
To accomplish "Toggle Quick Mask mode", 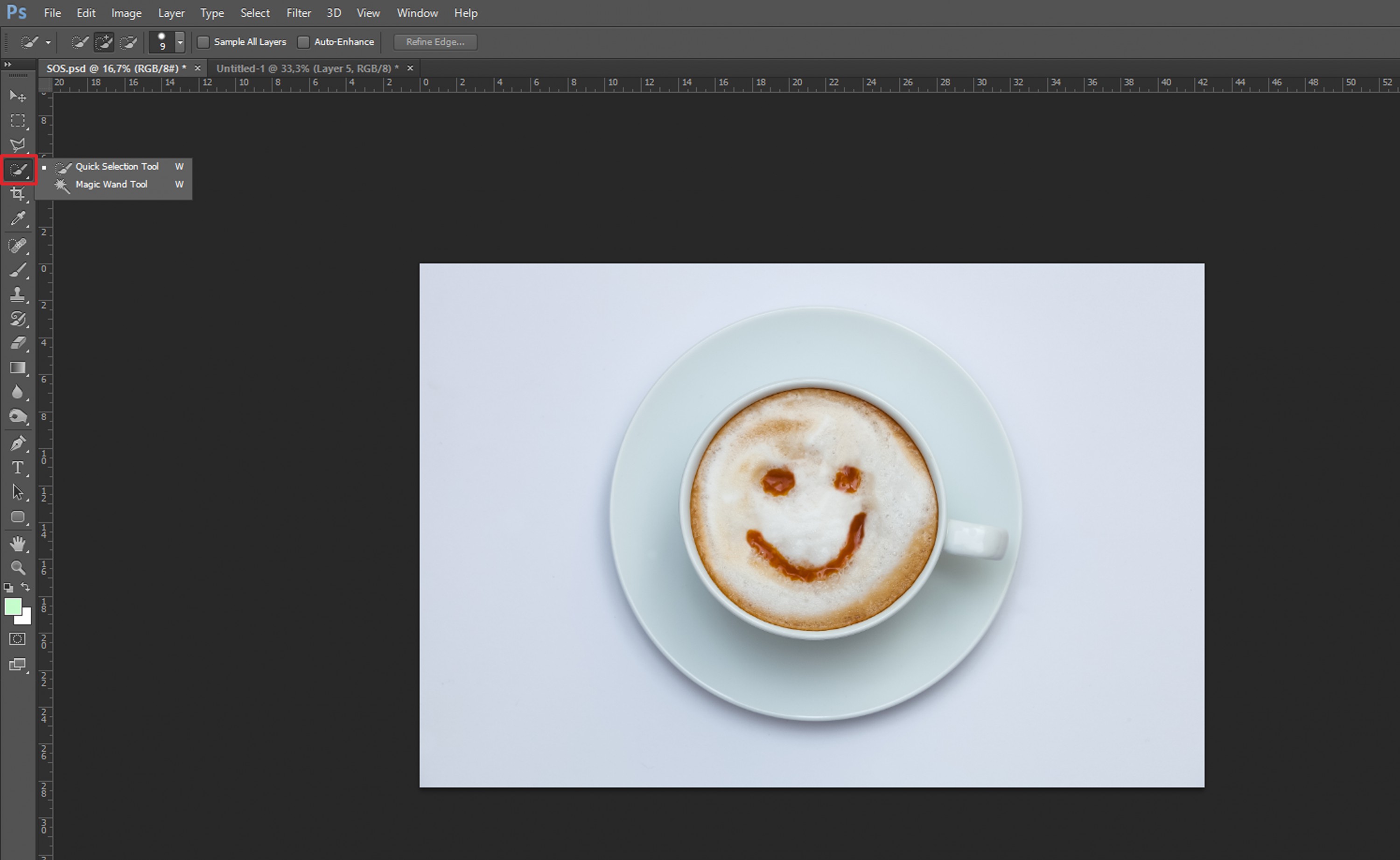I will pyautogui.click(x=18, y=639).
